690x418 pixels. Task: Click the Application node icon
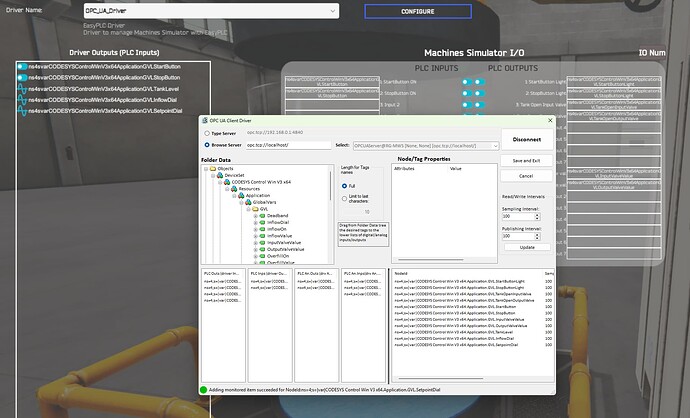point(241,195)
